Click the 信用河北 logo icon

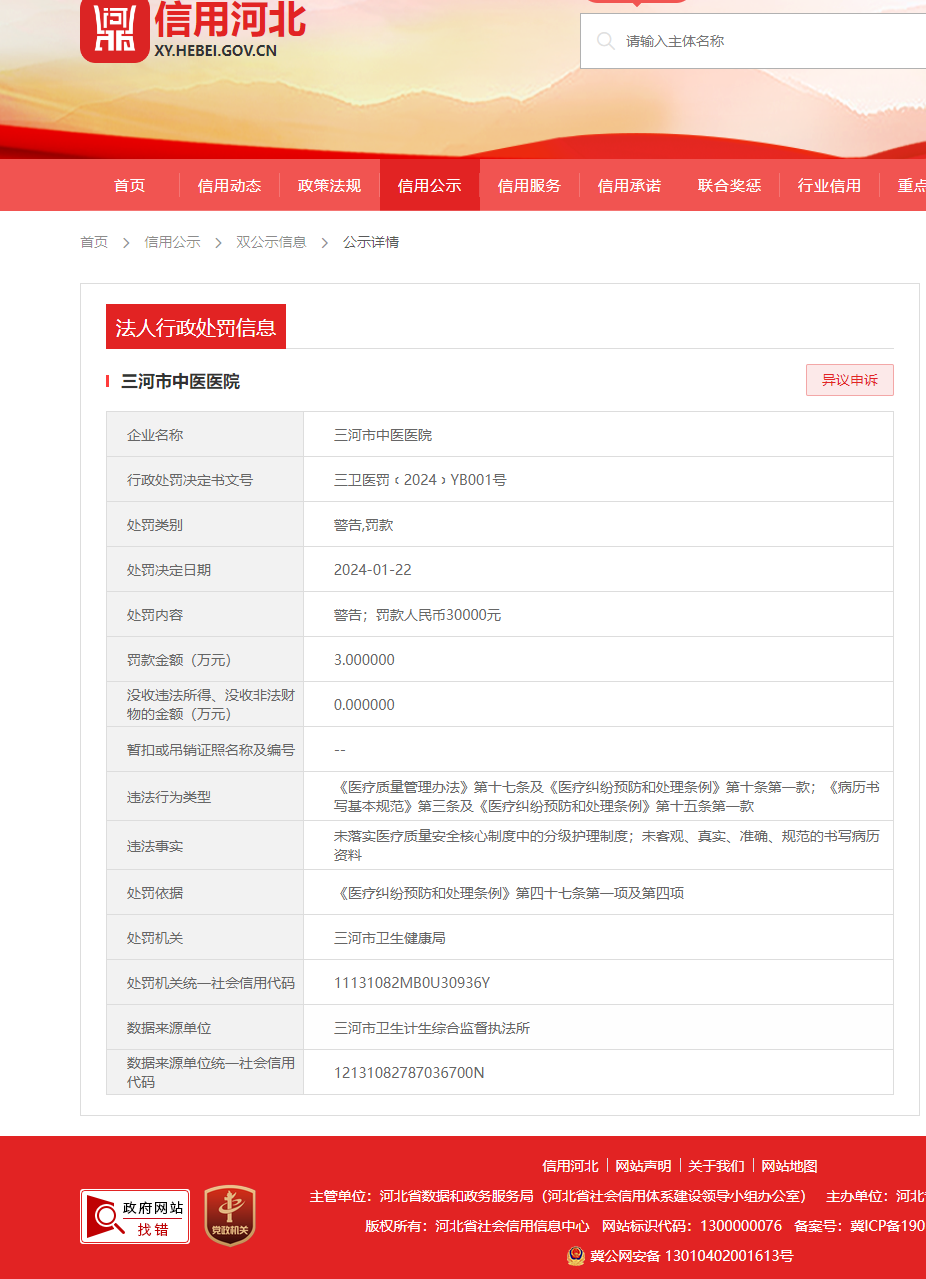pyautogui.click(x=115, y=29)
